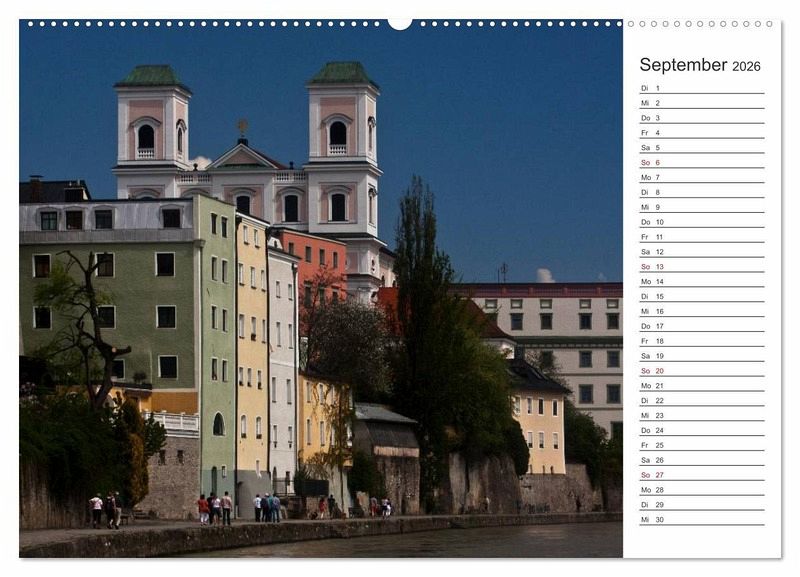The image size is (800, 577).
Task: Select the date row Di 22
Action: [702, 400]
